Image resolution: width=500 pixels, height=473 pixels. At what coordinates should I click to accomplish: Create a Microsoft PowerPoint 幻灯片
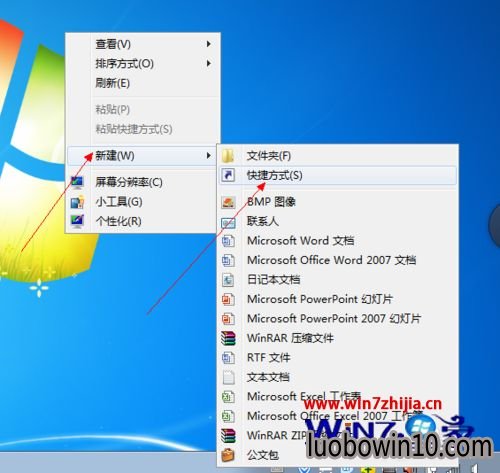338,299
